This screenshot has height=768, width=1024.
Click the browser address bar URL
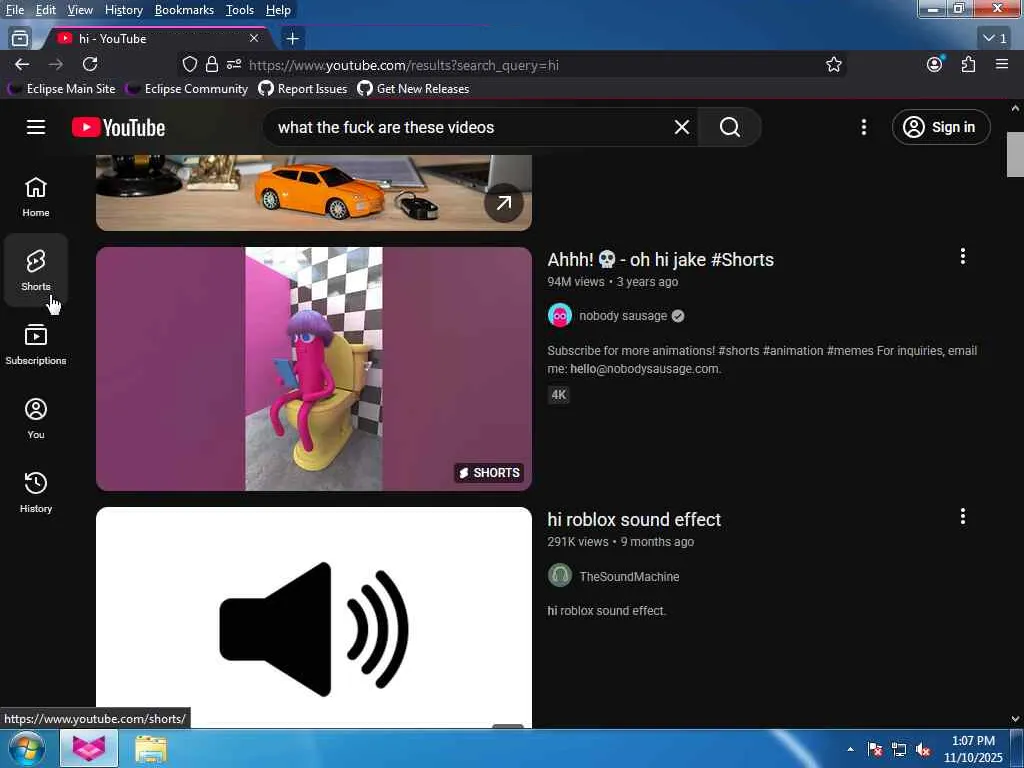point(403,65)
